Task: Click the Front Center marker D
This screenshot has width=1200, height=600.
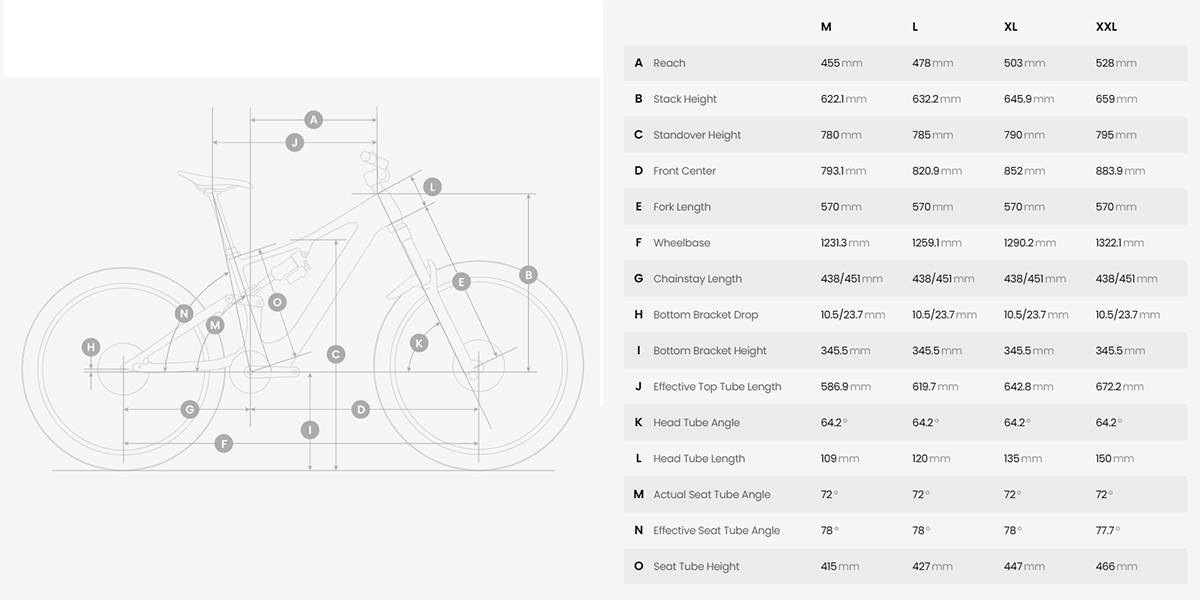Action: point(361,409)
